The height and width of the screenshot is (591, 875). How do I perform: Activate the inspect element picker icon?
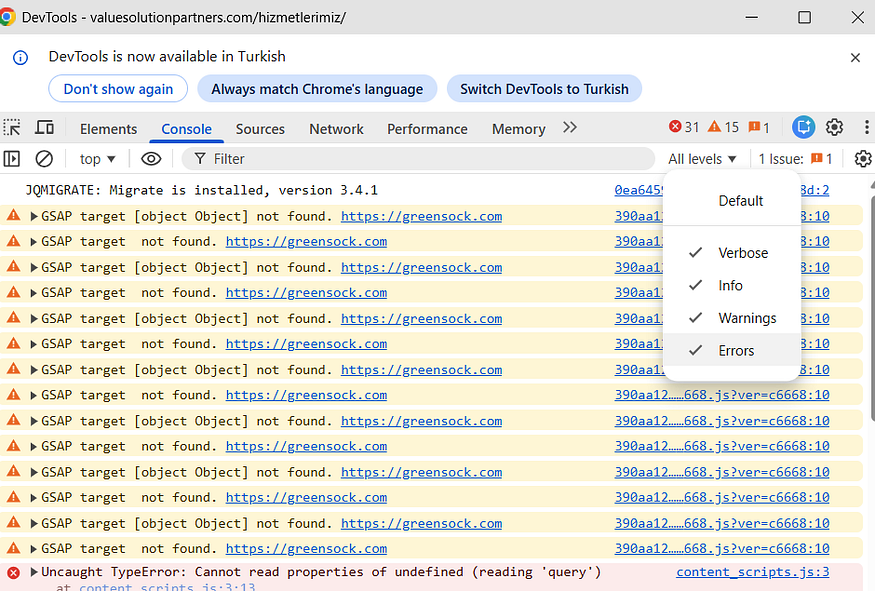click(12, 128)
